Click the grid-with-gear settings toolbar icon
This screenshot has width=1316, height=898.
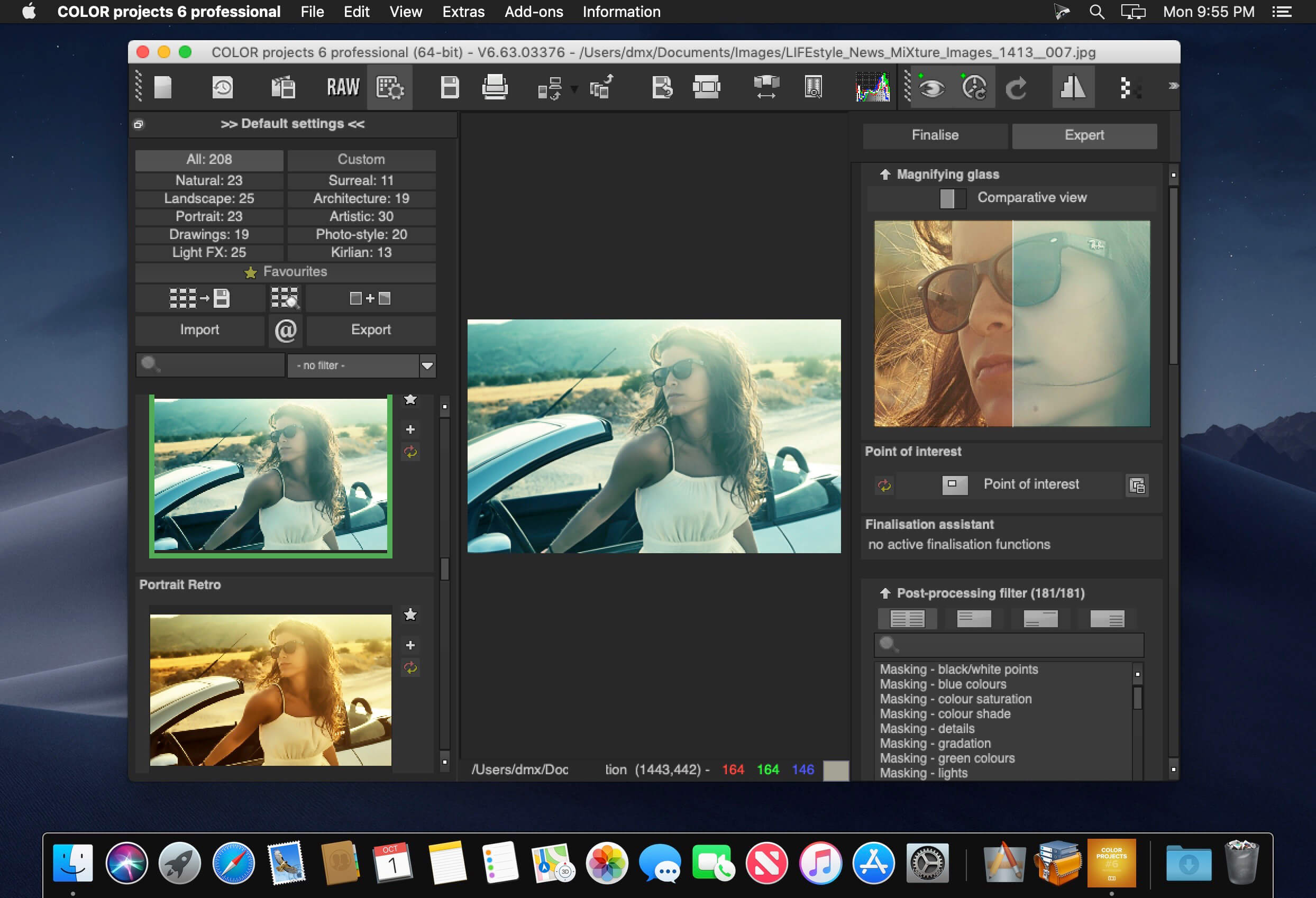(x=390, y=88)
